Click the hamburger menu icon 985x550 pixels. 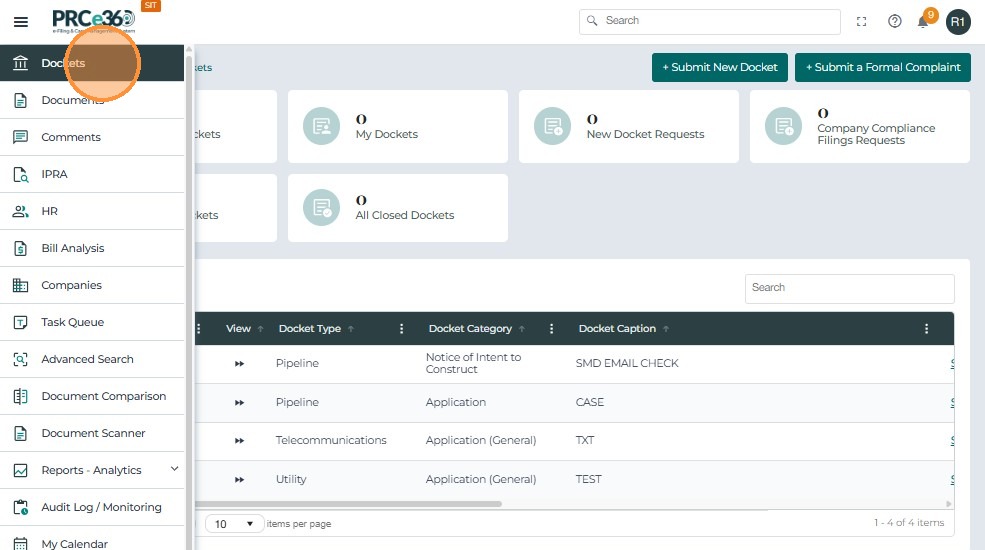(x=21, y=21)
